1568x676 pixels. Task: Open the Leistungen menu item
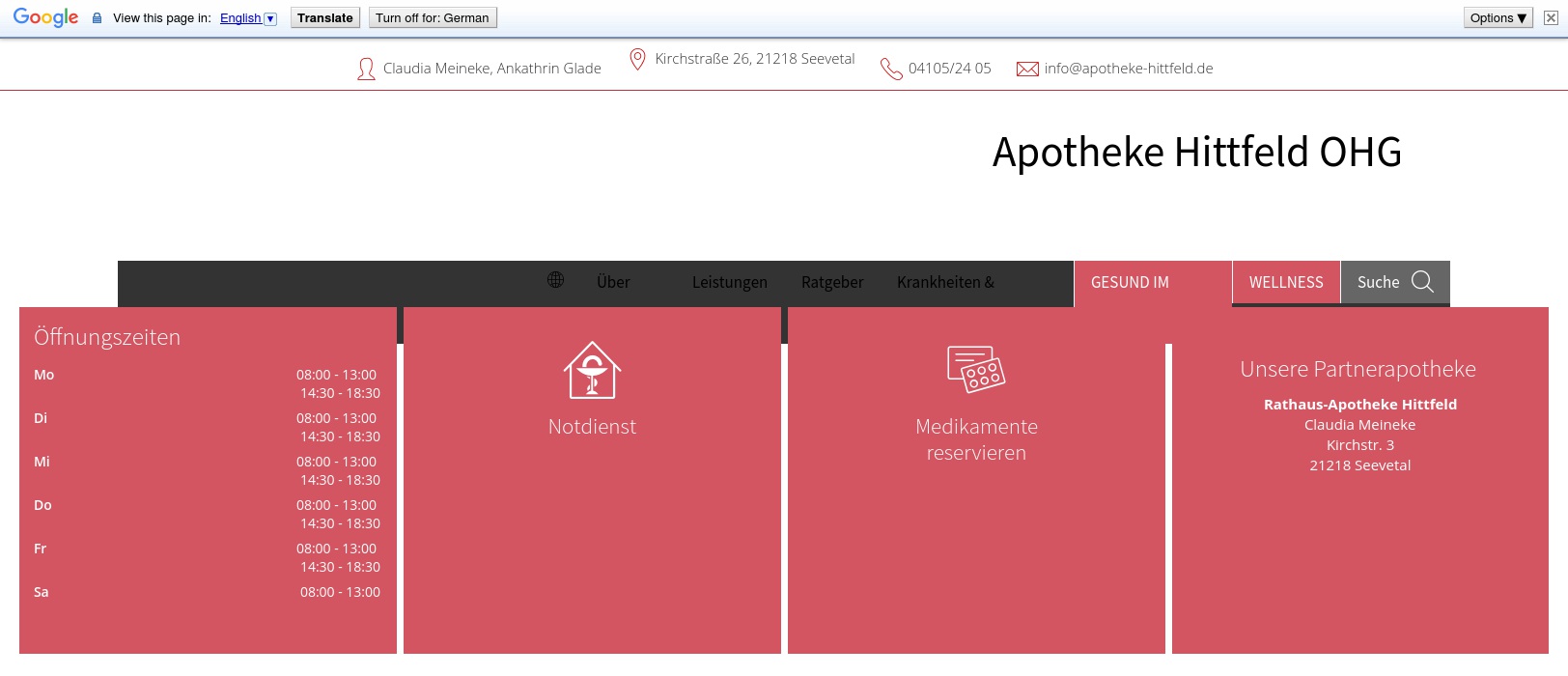tap(729, 282)
